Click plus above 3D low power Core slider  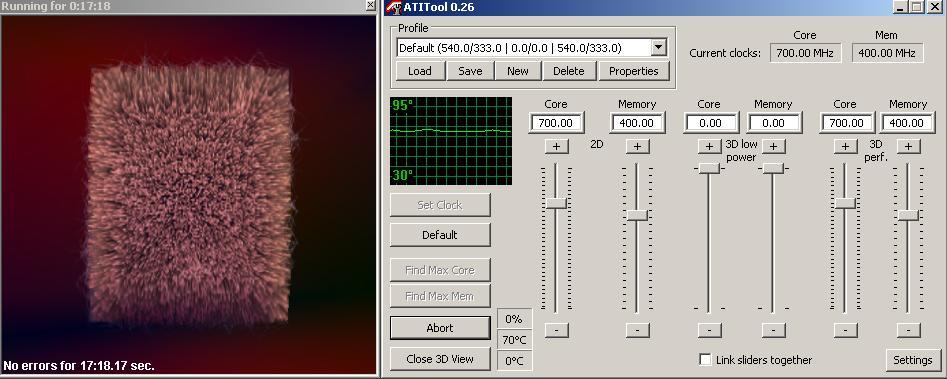(710, 147)
